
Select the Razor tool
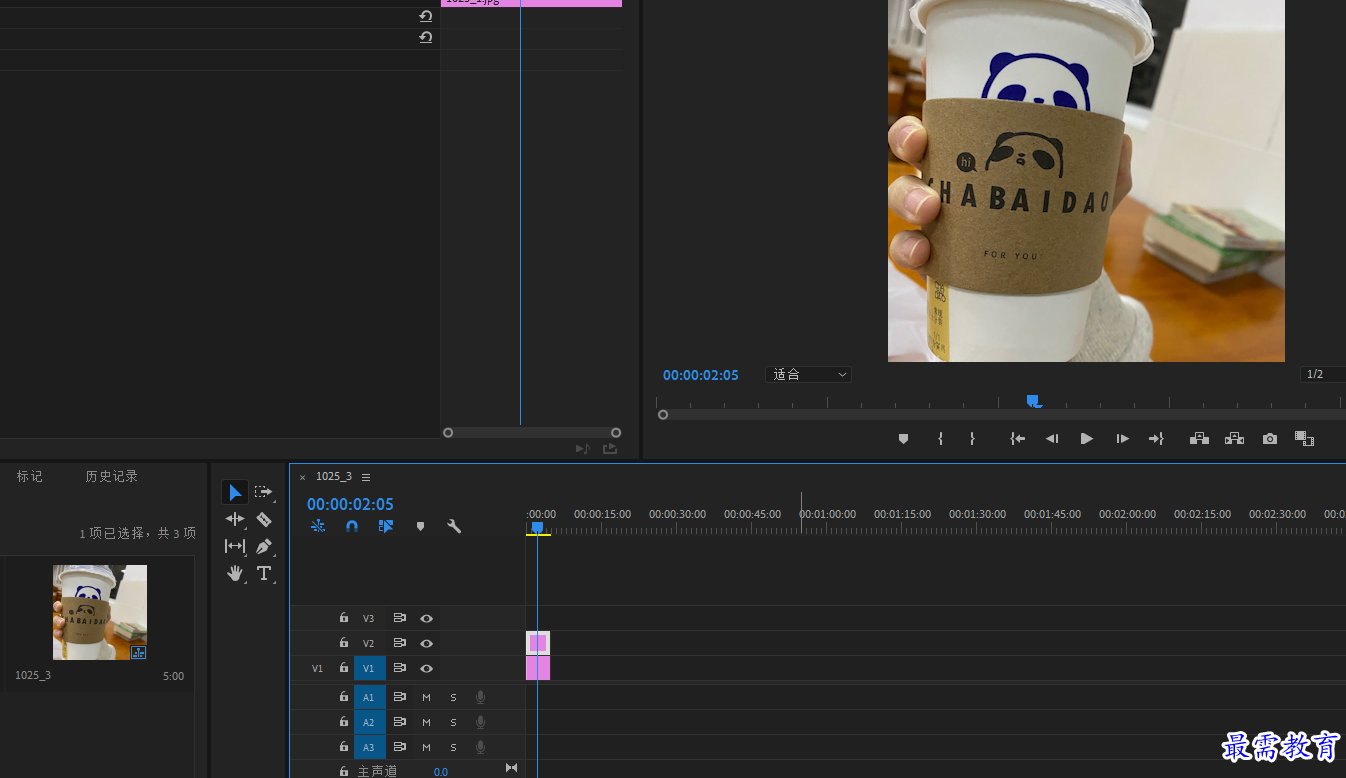click(263, 519)
